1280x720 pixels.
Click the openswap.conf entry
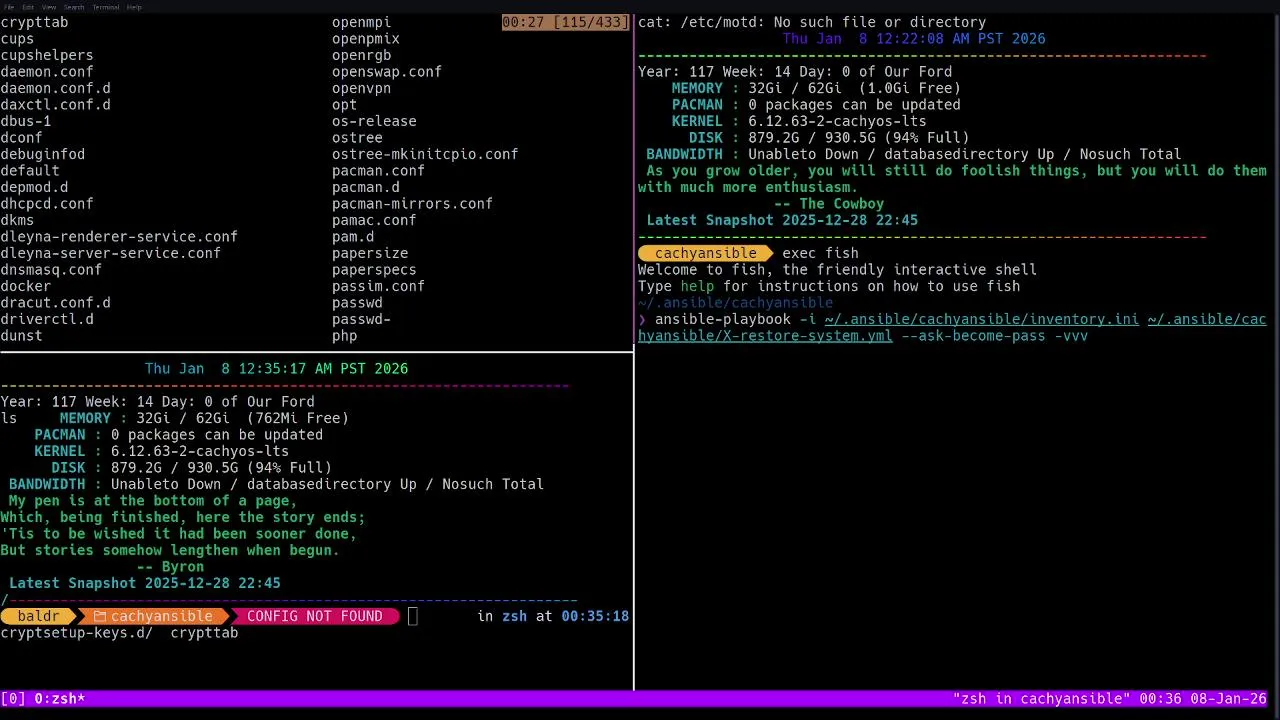387,71
